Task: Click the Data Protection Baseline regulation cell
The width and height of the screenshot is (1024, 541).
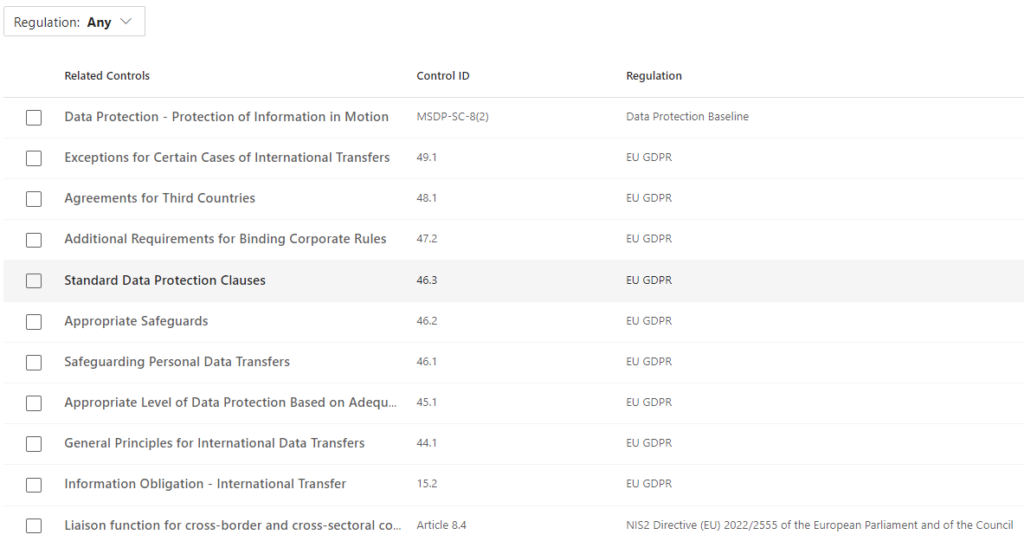Action: click(687, 117)
